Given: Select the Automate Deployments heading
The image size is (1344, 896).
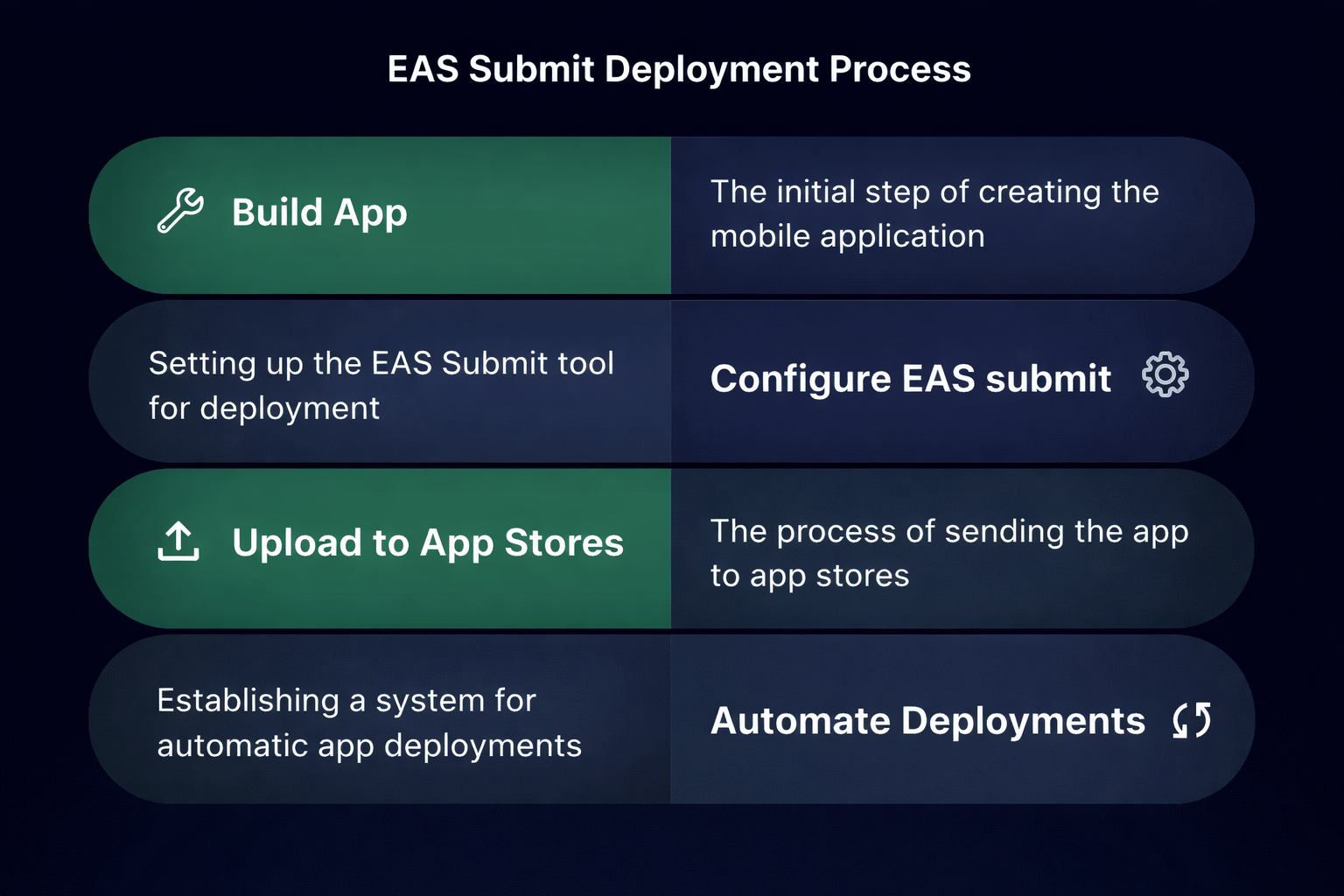Looking at the screenshot, I should tap(928, 721).
